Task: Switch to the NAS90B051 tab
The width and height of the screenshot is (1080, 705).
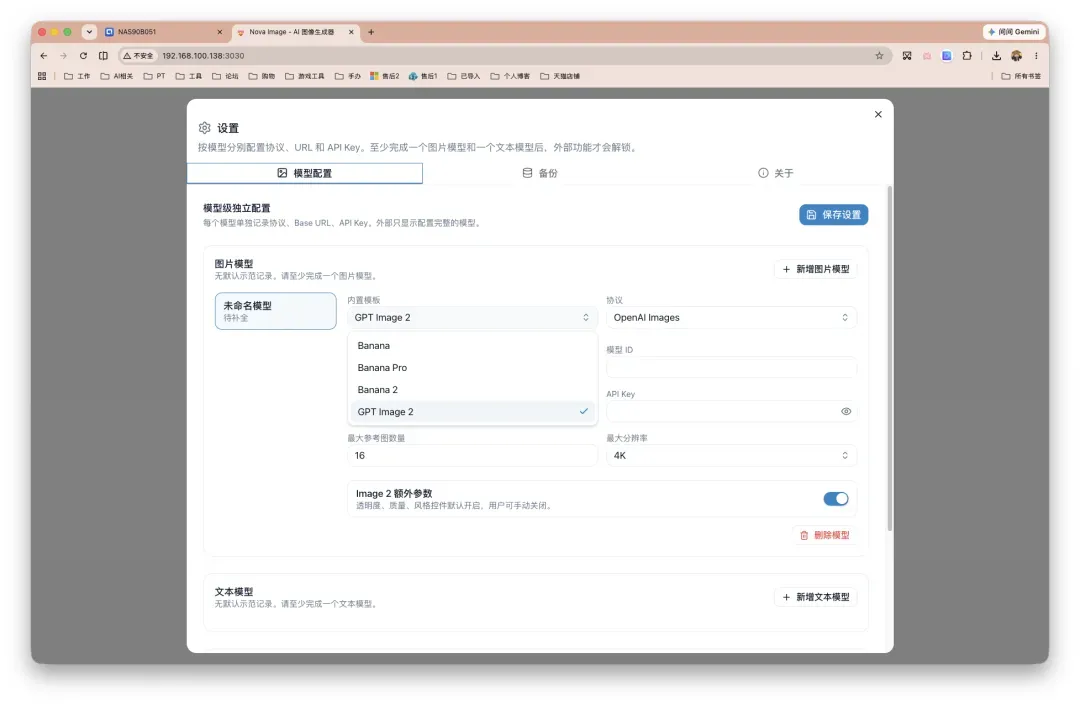Action: [x=163, y=32]
